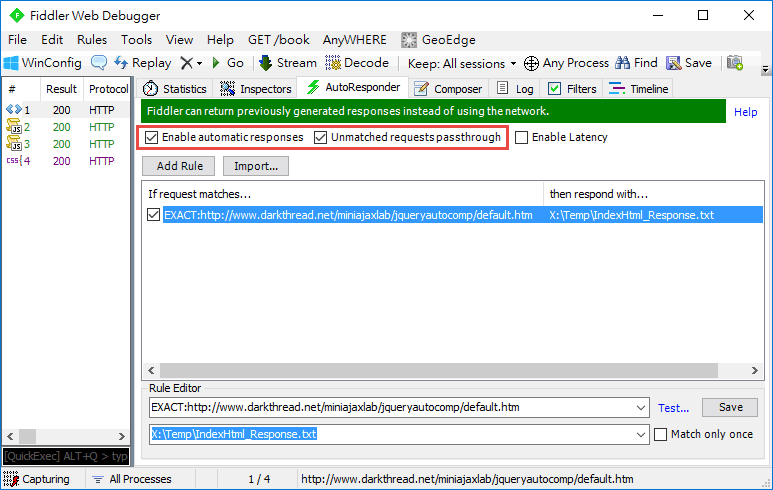This screenshot has height=490, width=773.
Task: Open the Help menu
Action: 220,40
